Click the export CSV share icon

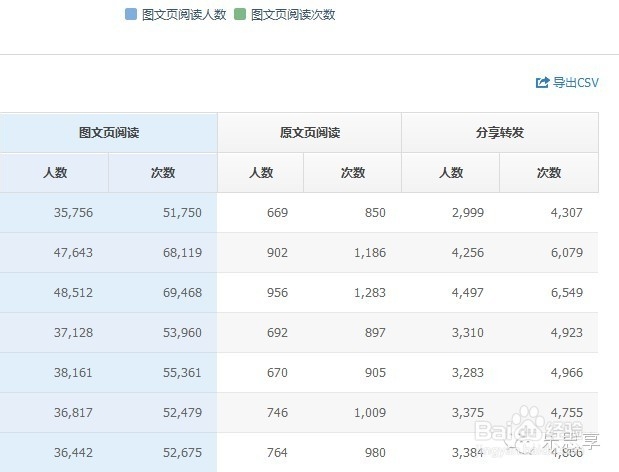tap(542, 82)
